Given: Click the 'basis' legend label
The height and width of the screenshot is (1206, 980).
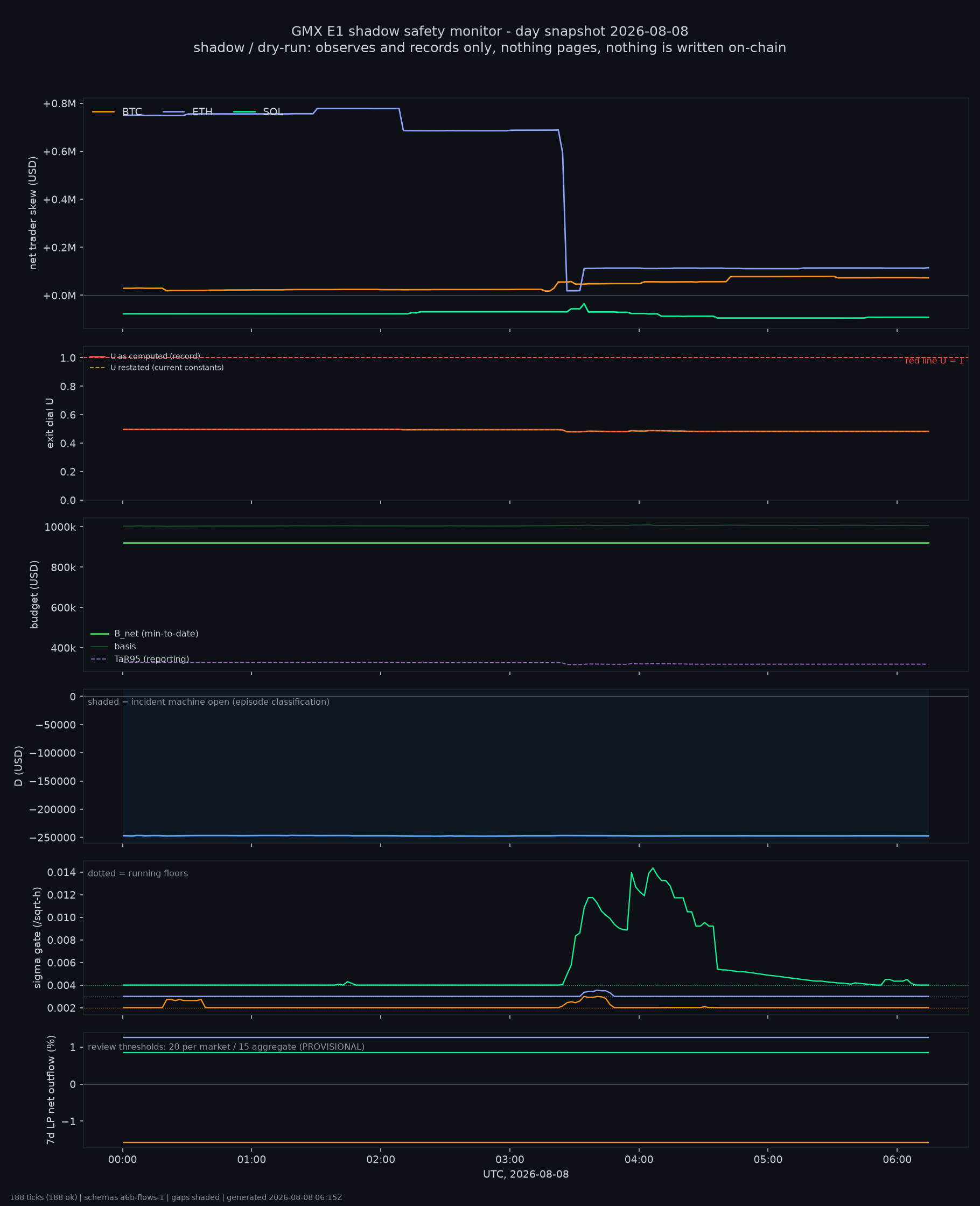Looking at the screenshot, I should point(125,647).
